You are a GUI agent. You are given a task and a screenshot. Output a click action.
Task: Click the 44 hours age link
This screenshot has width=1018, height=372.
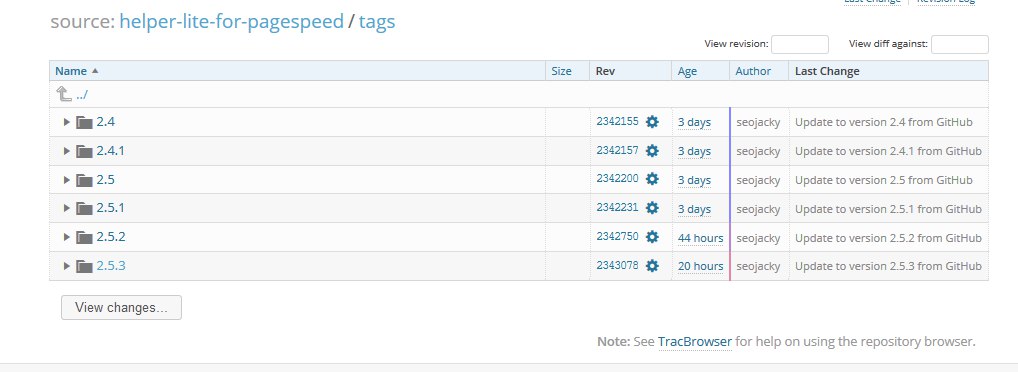(701, 238)
